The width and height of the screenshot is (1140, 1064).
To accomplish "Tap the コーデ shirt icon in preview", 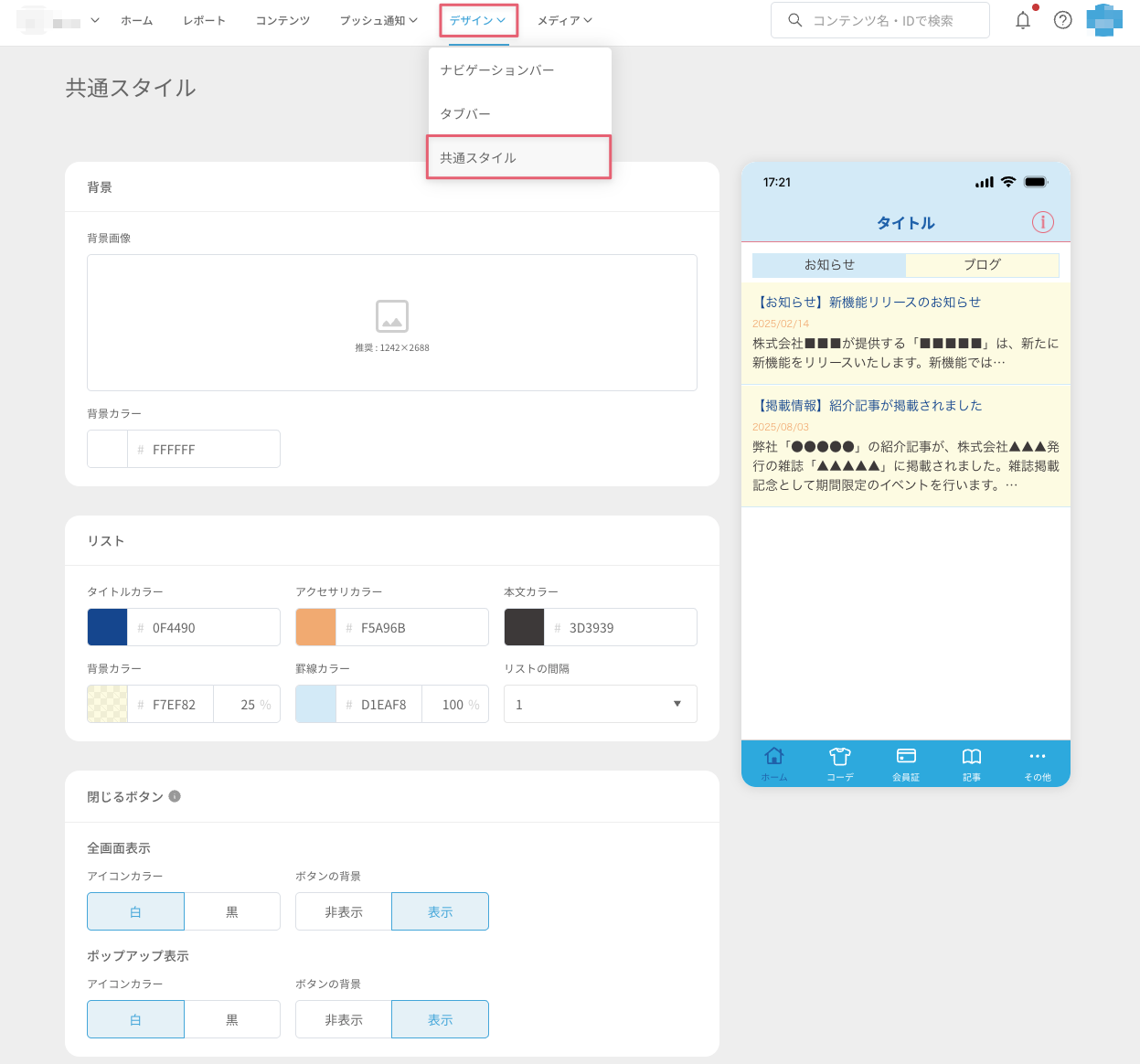I will [x=840, y=756].
